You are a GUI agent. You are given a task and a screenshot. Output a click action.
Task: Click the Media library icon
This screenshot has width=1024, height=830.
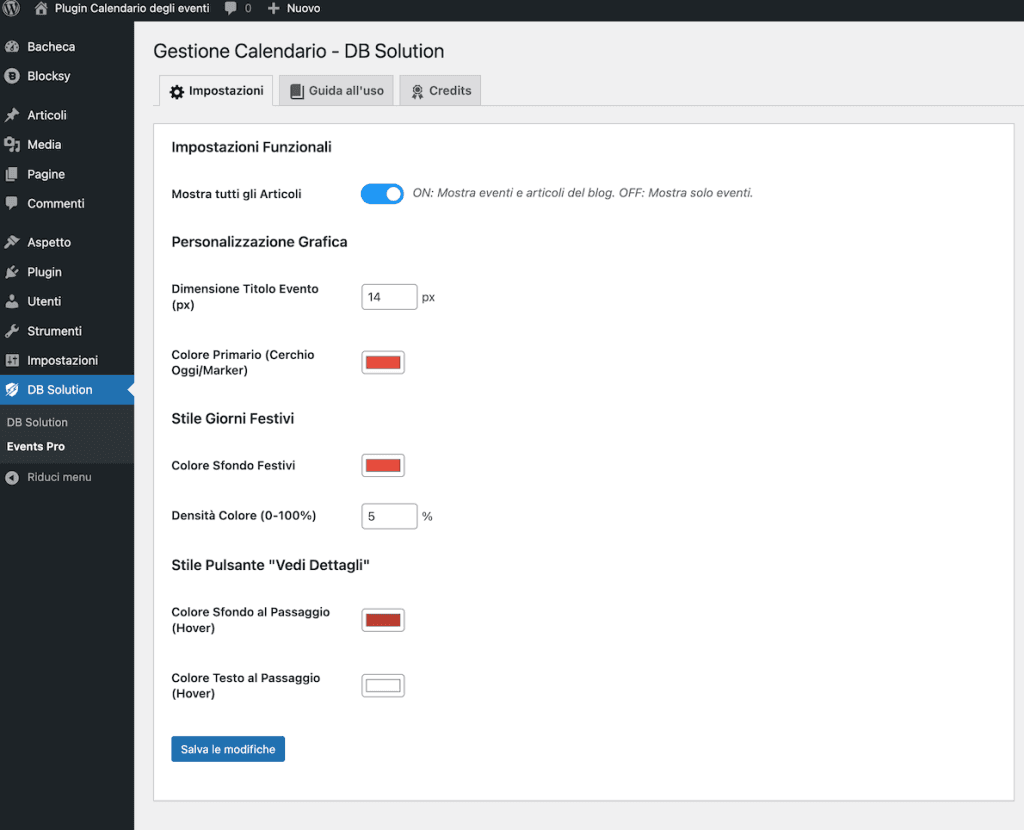point(12,144)
